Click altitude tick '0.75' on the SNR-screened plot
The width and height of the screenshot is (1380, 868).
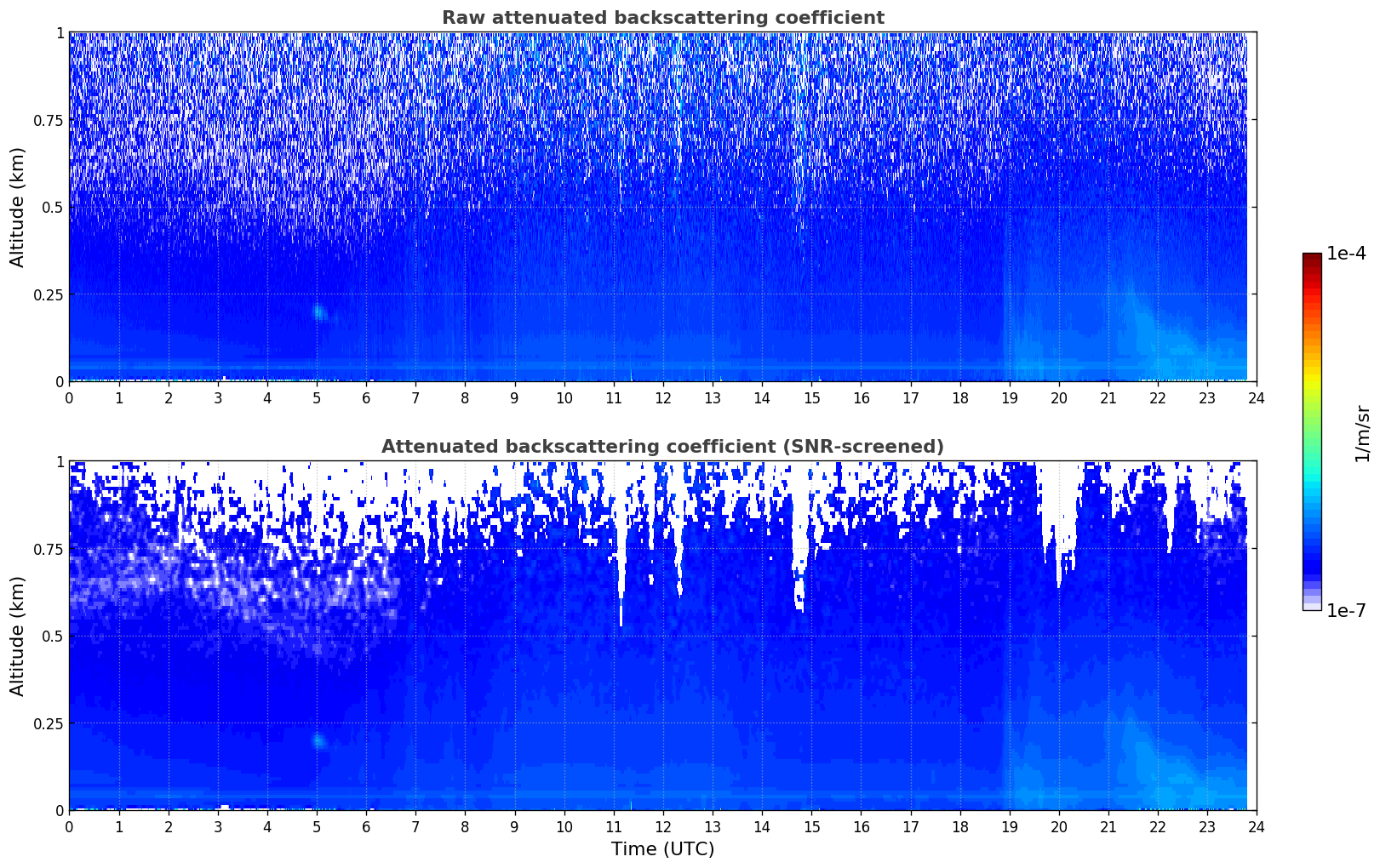[x=49, y=549]
